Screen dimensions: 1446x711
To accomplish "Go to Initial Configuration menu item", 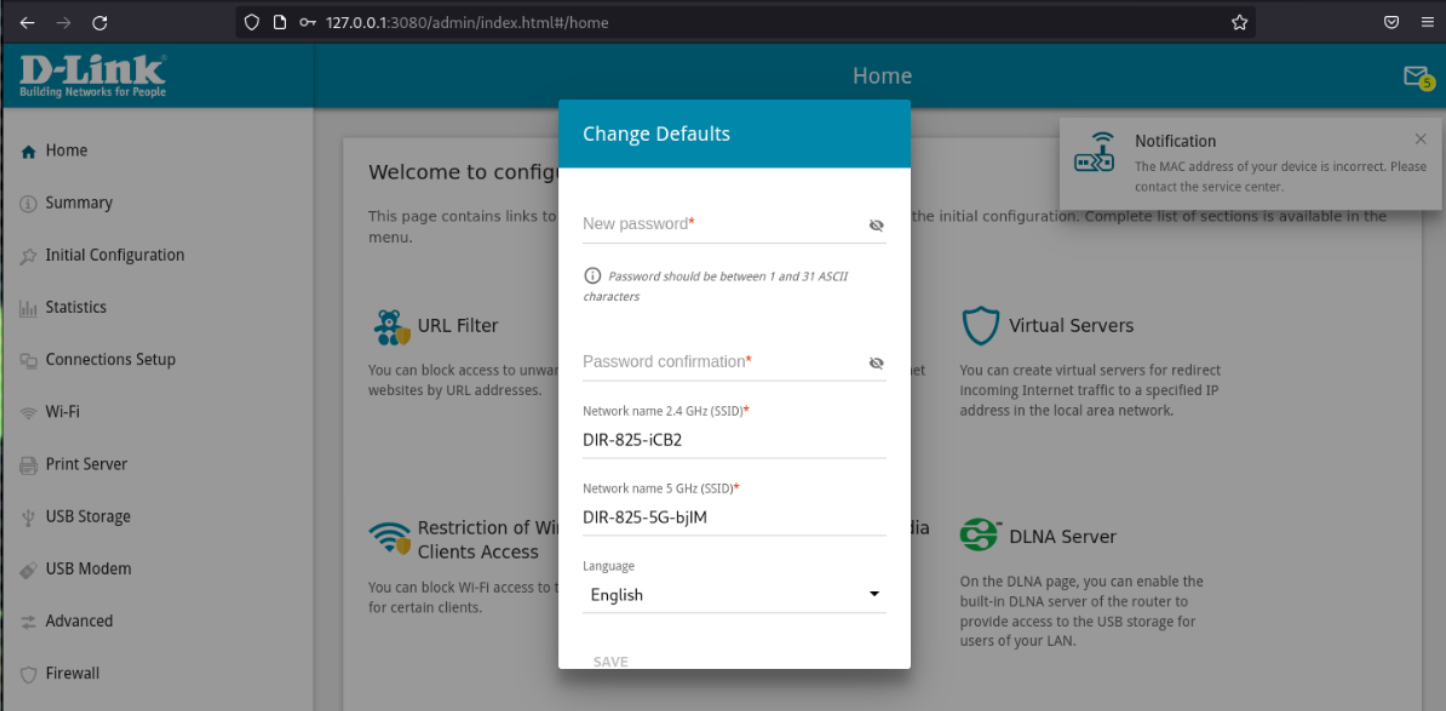I will coord(114,255).
